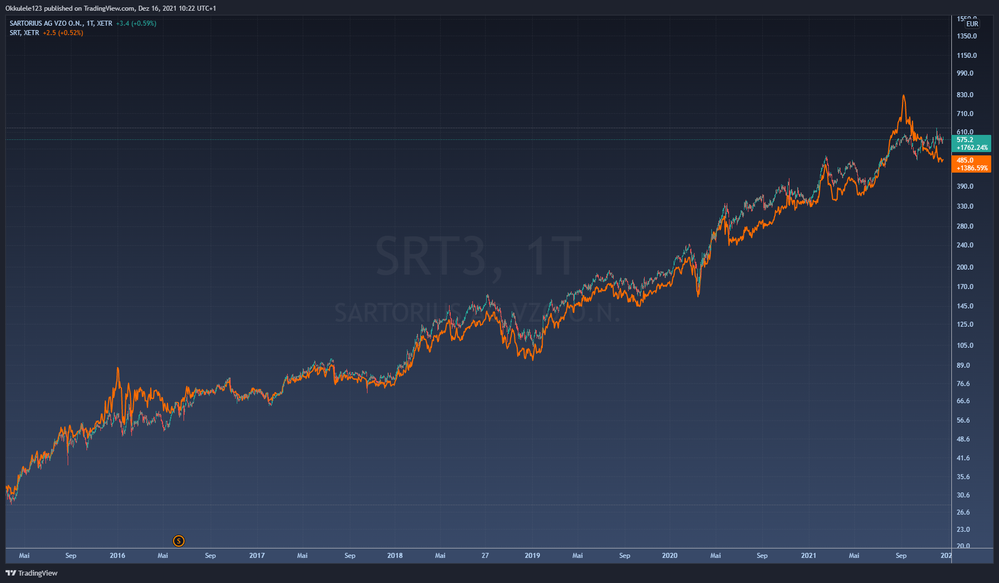The width and height of the screenshot is (999, 583).
Task: Click the +0.52% change value for SRT
Action: (x=70, y=33)
